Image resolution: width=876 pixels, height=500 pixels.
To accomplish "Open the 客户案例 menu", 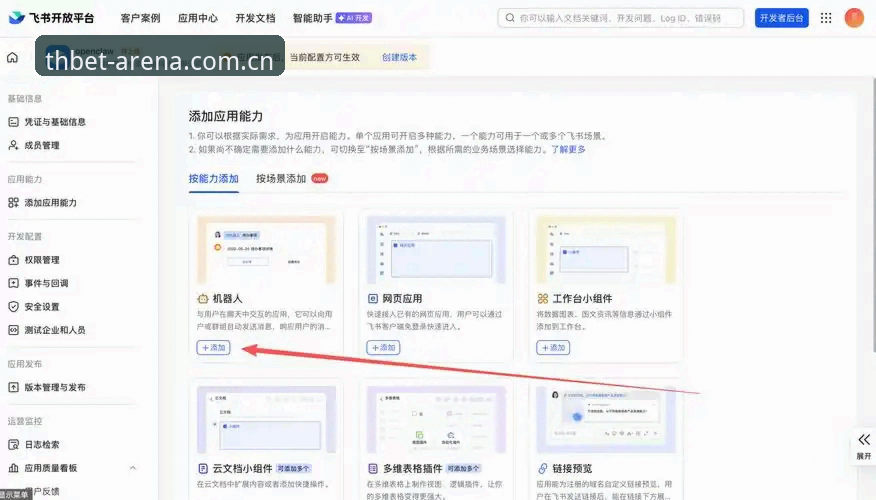I will (x=140, y=18).
